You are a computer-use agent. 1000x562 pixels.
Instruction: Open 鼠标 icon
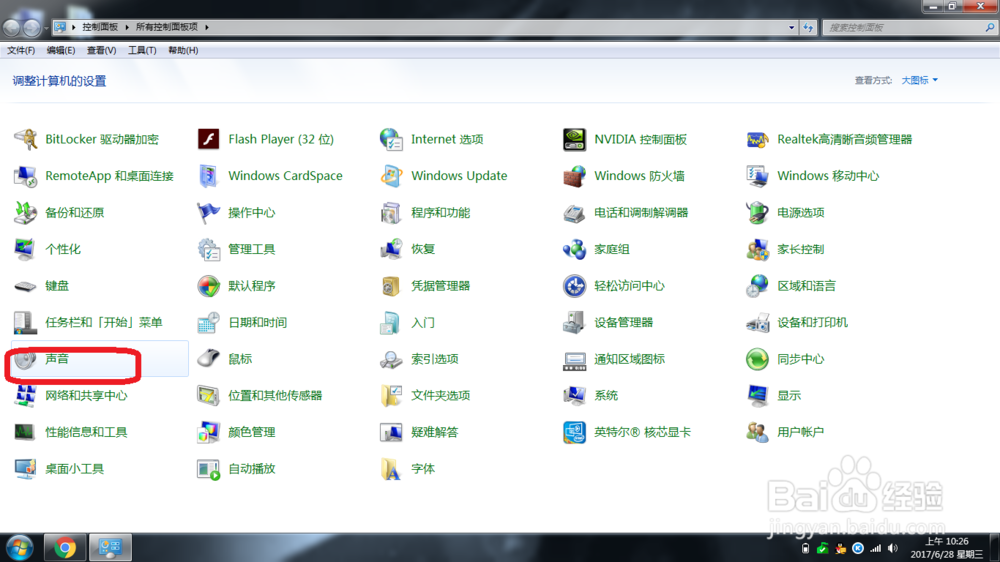pyautogui.click(x=209, y=359)
